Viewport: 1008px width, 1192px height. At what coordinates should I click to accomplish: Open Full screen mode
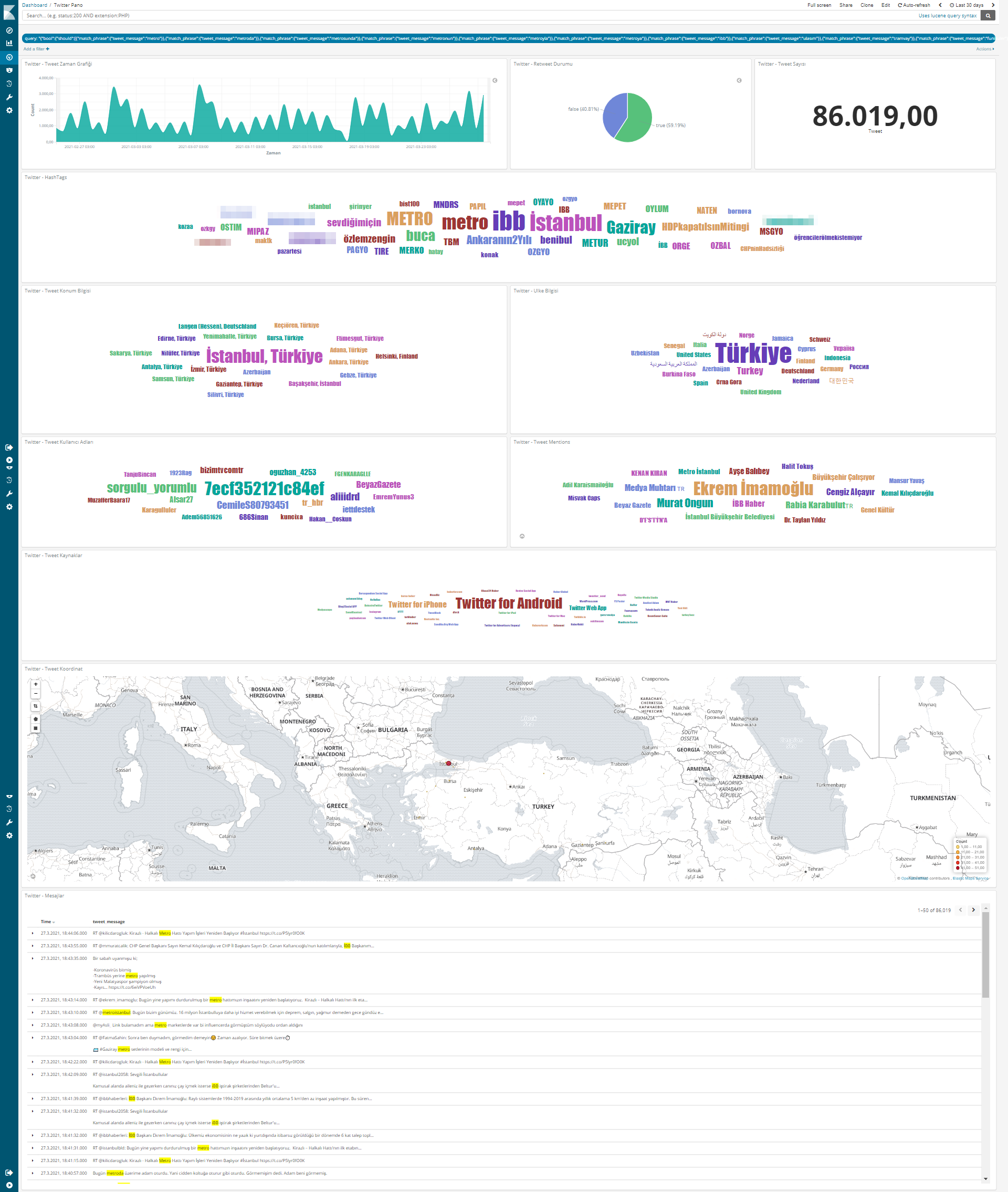[x=819, y=5]
